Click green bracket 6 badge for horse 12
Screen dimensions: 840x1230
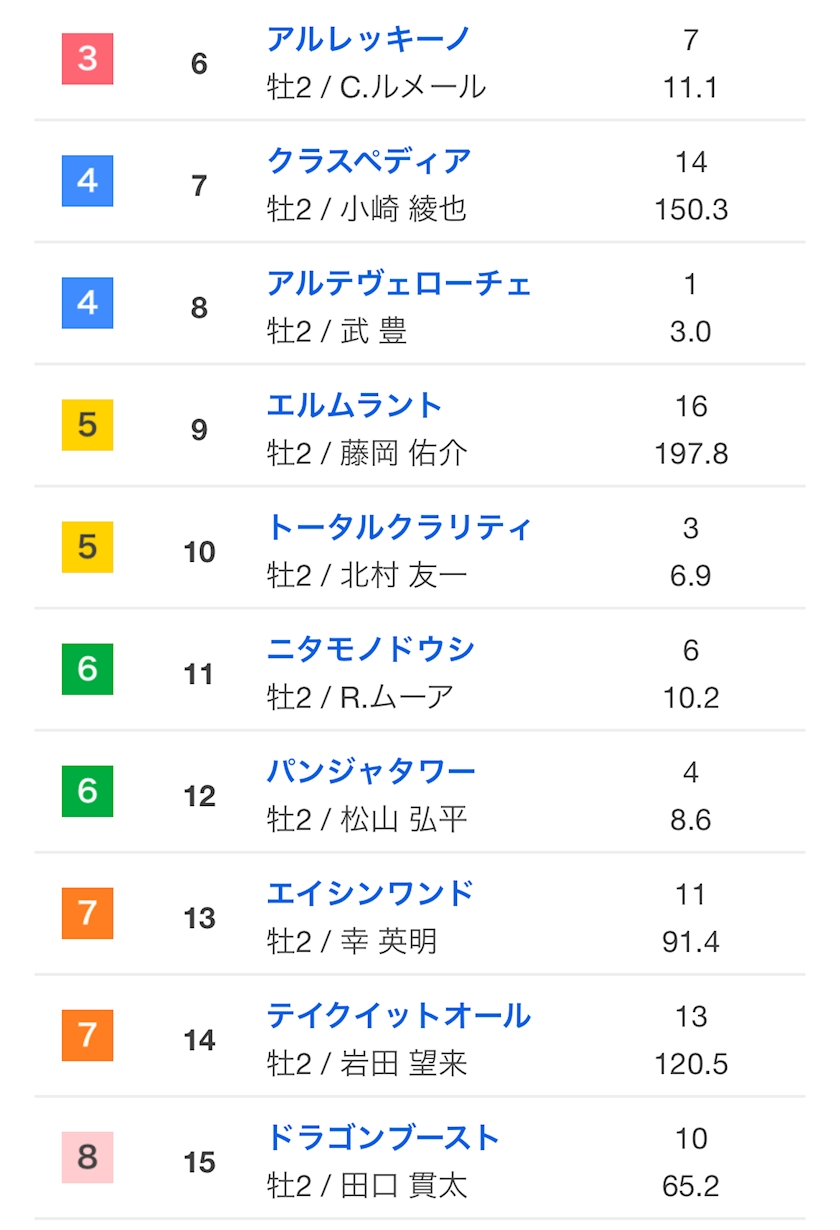click(88, 791)
